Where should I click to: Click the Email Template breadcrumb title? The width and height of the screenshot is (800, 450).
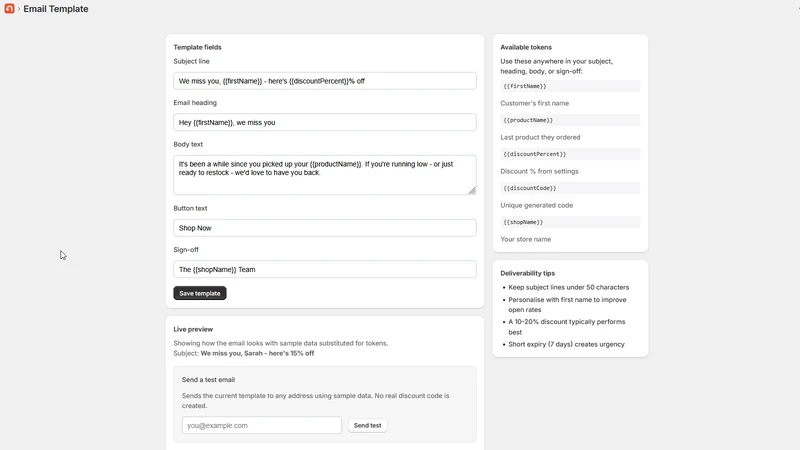[x=56, y=9]
